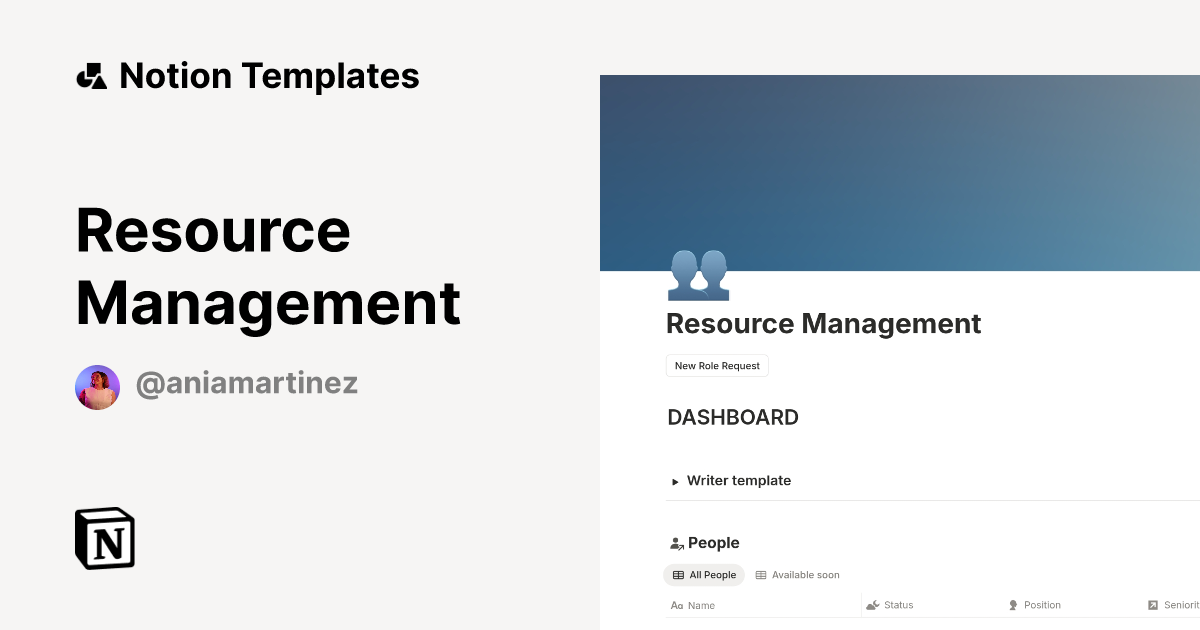Click the New Role Request button
Image resolution: width=1200 pixels, height=630 pixels.
[717, 365]
